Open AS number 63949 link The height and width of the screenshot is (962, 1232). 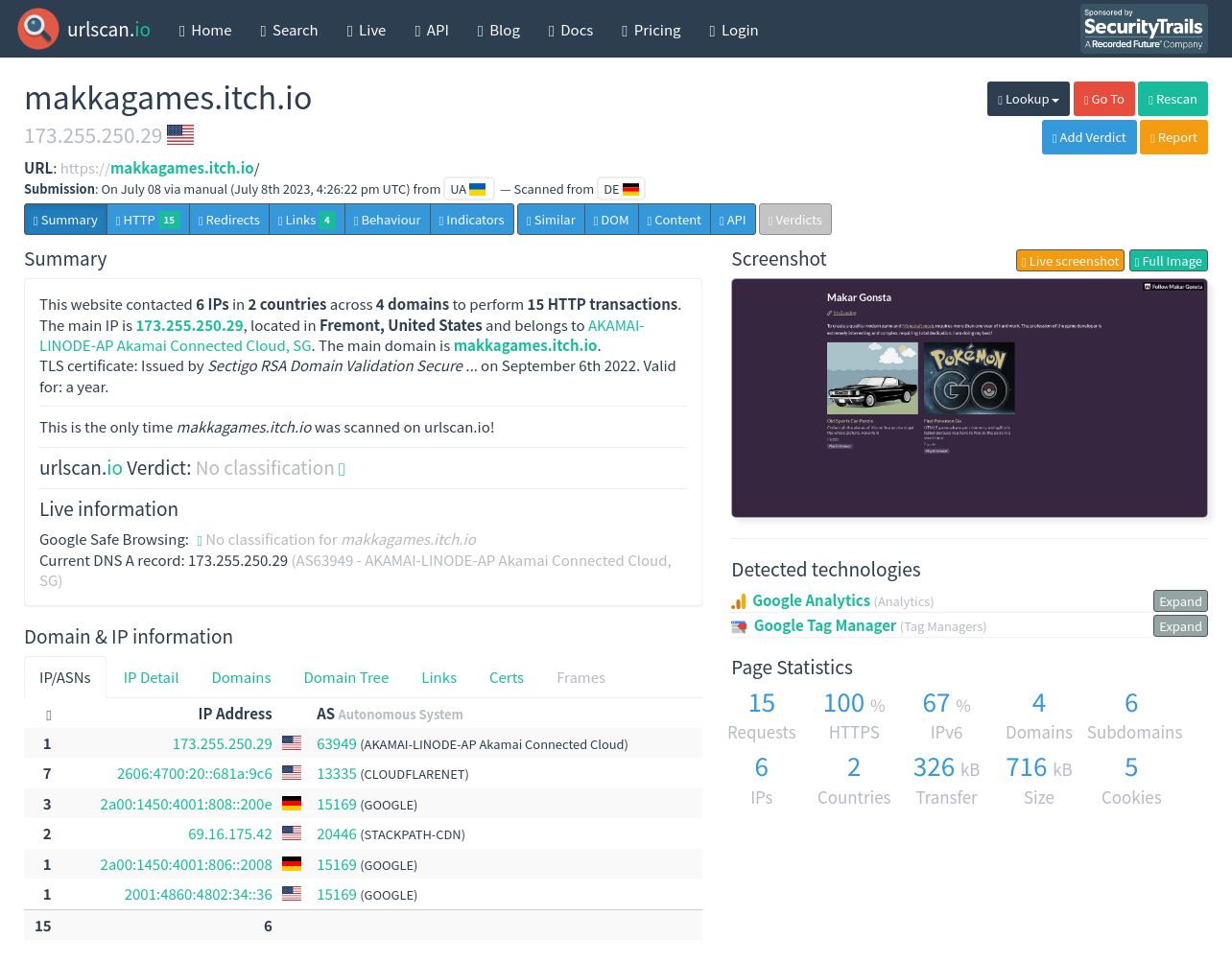point(337,743)
